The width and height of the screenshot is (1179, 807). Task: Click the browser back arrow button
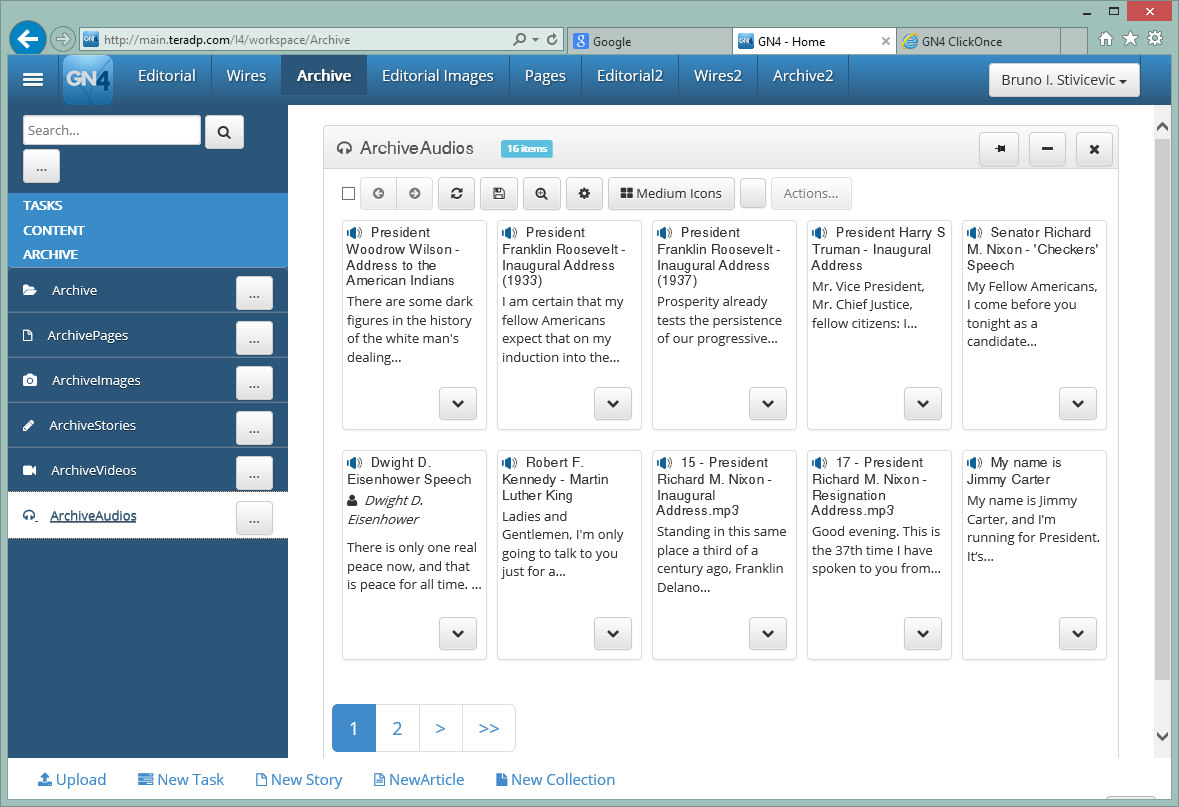pyautogui.click(x=28, y=38)
